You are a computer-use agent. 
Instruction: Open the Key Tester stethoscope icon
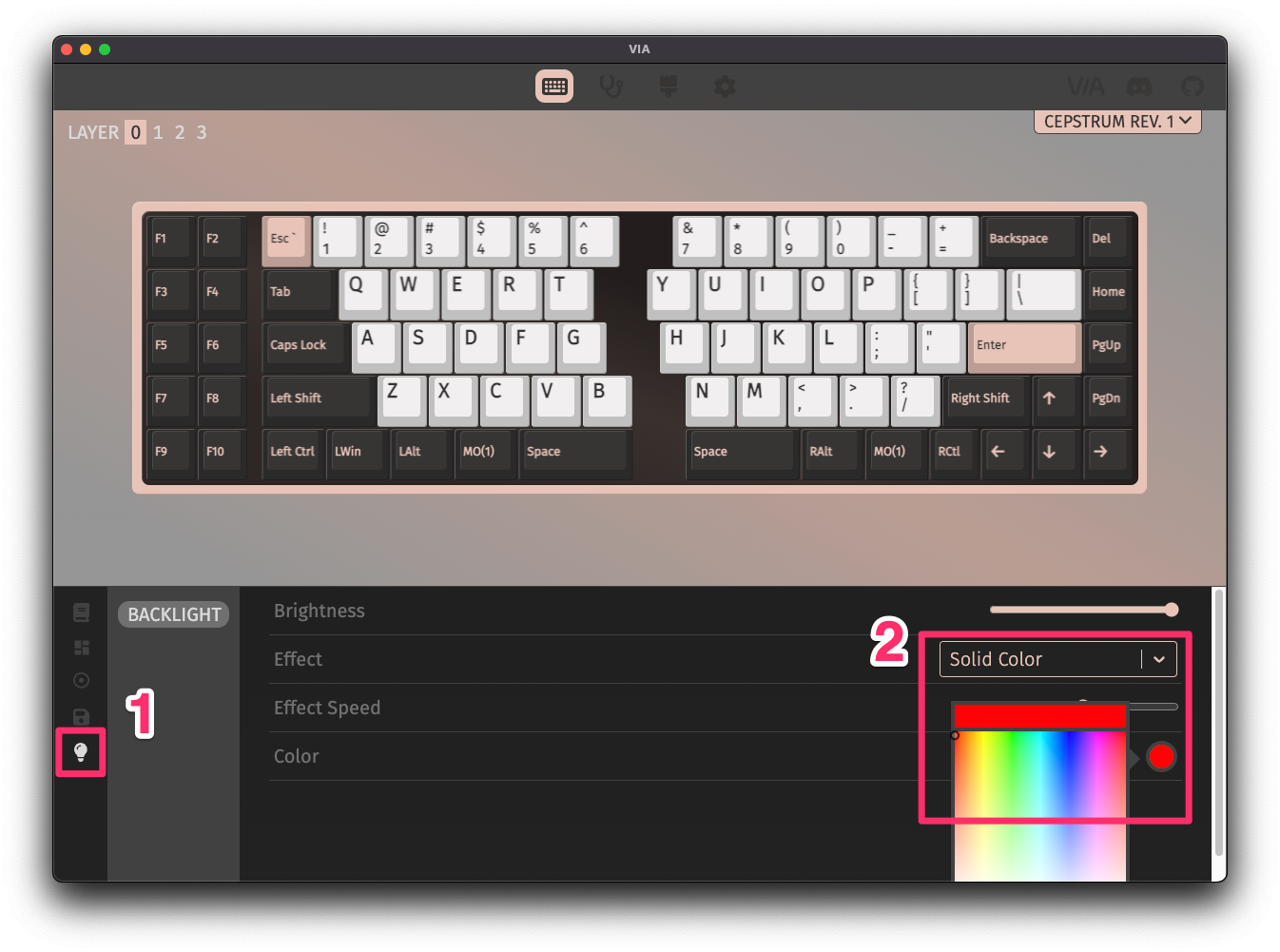point(611,87)
